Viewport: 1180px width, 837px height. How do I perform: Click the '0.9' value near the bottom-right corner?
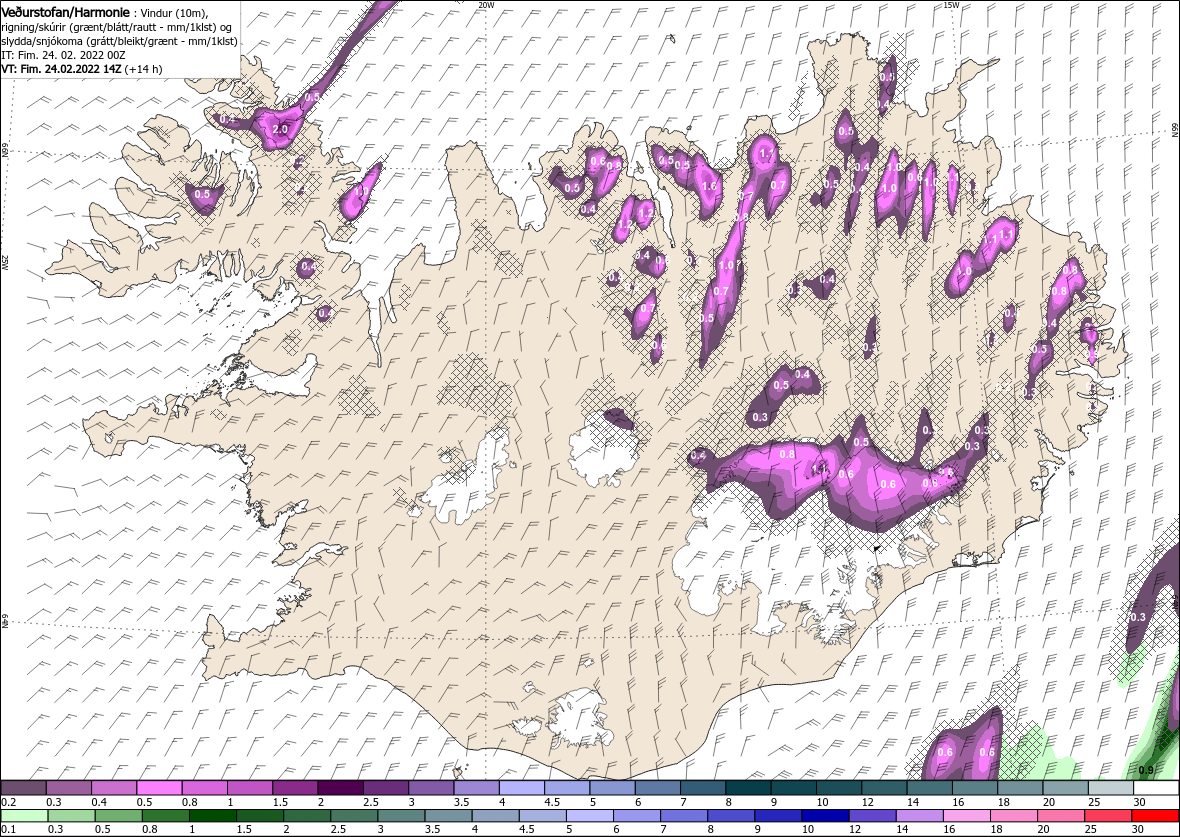pos(1146,770)
